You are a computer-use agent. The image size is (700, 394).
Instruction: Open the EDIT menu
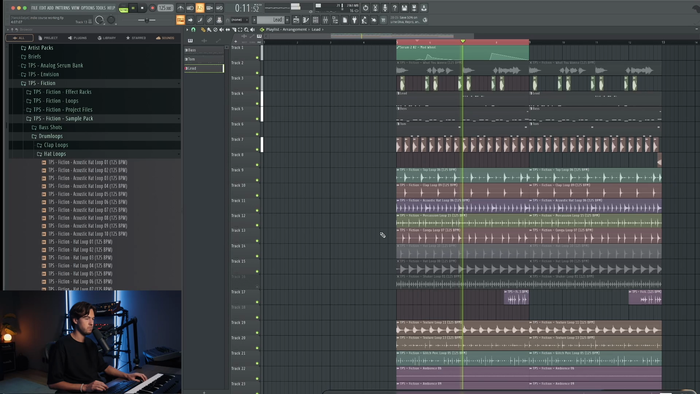tap(42, 8)
